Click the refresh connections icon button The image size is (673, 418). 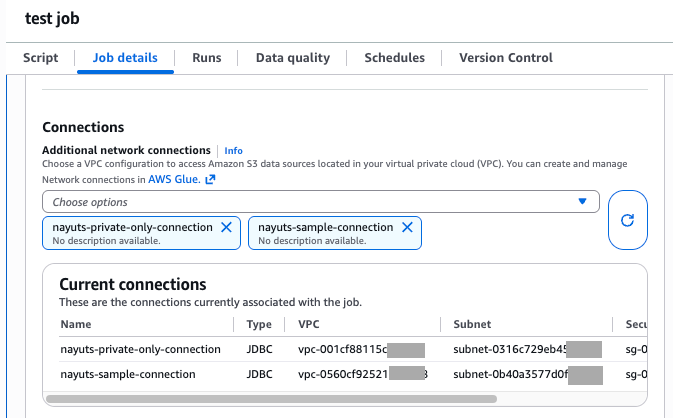coord(628,221)
